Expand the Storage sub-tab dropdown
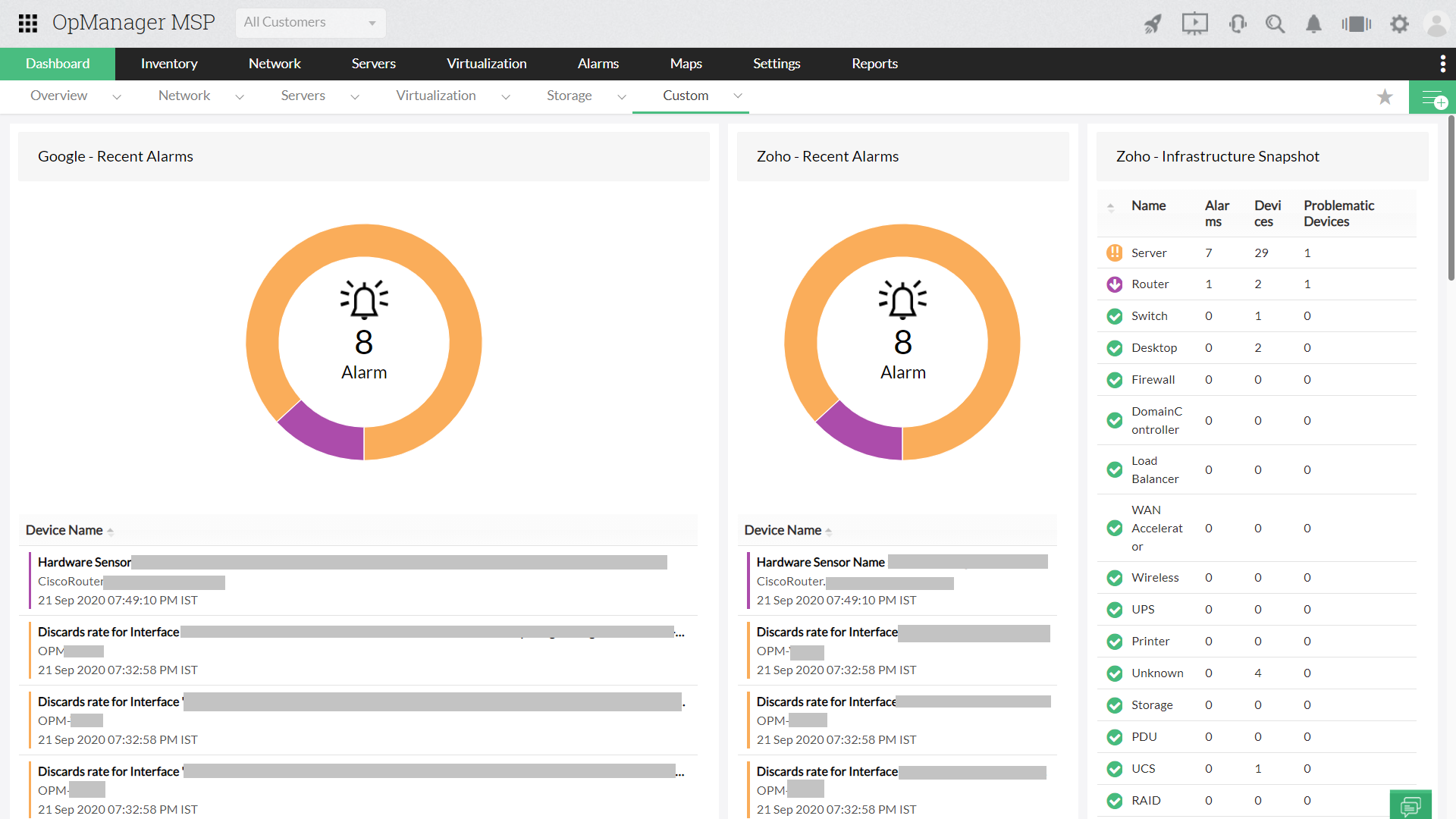1456x819 pixels. pyautogui.click(x=622, y=97)
